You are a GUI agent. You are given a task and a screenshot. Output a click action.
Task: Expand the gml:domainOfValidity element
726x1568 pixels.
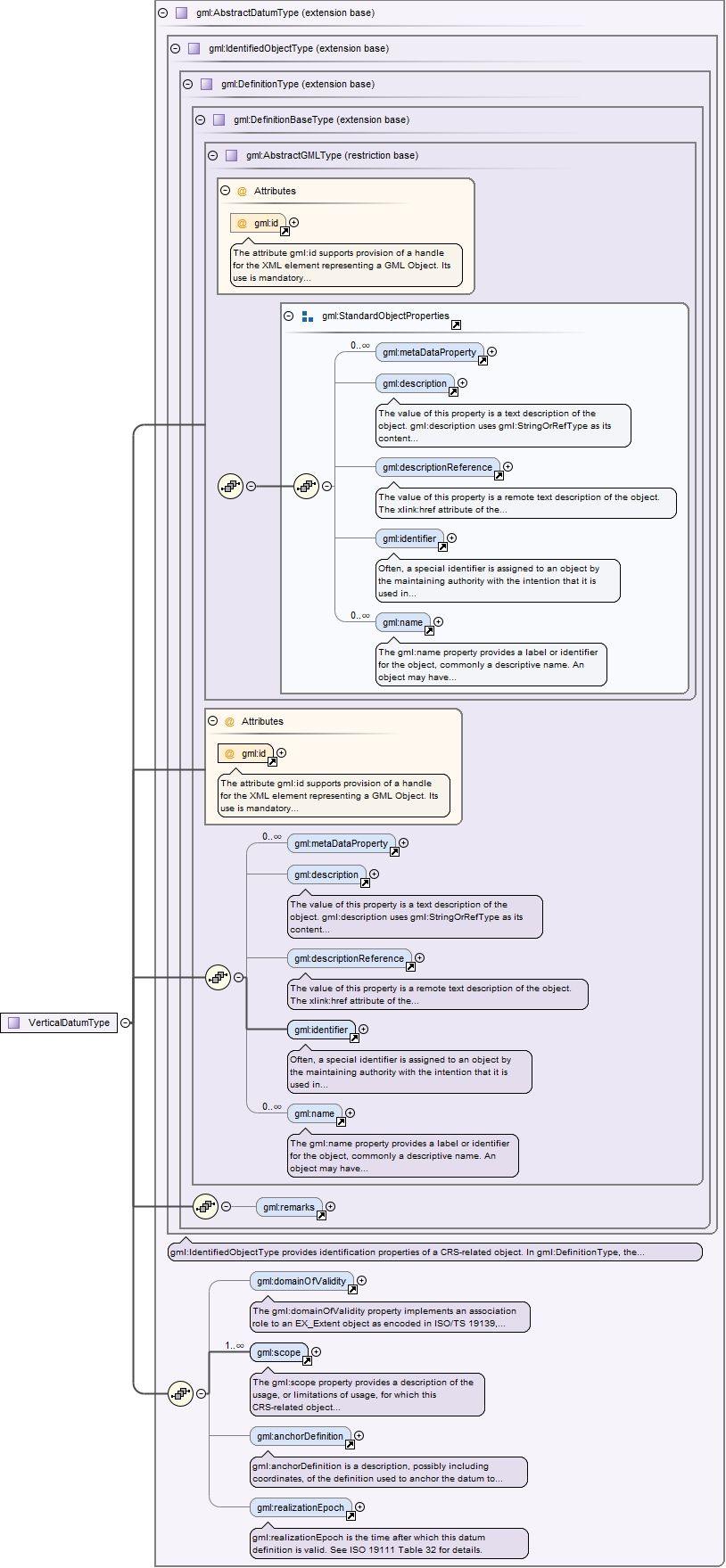click(x=361, y=1281)
